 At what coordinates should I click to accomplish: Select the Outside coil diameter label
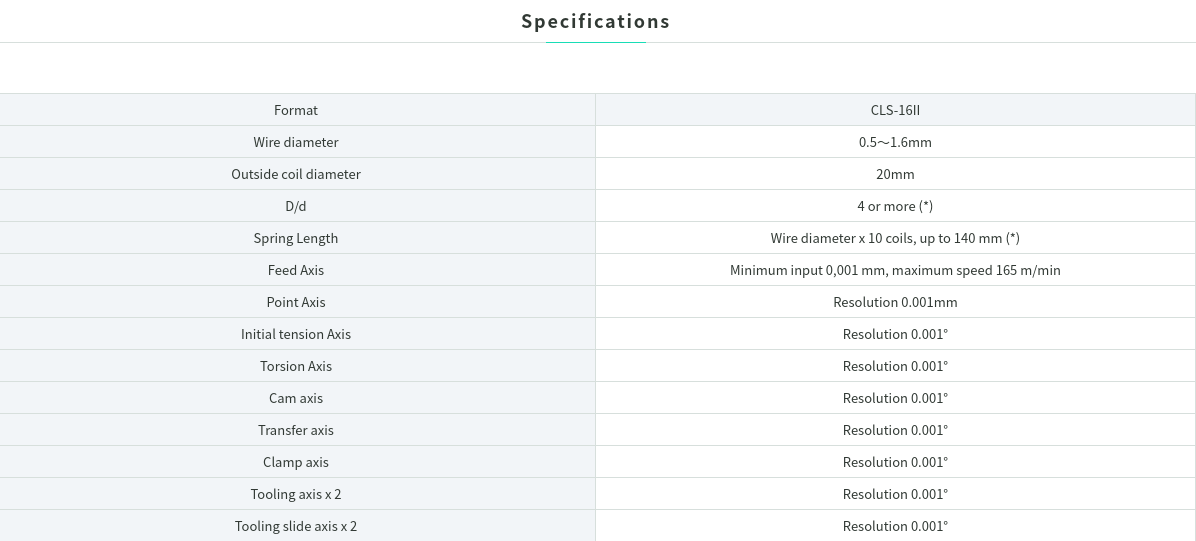click(296, 174)
